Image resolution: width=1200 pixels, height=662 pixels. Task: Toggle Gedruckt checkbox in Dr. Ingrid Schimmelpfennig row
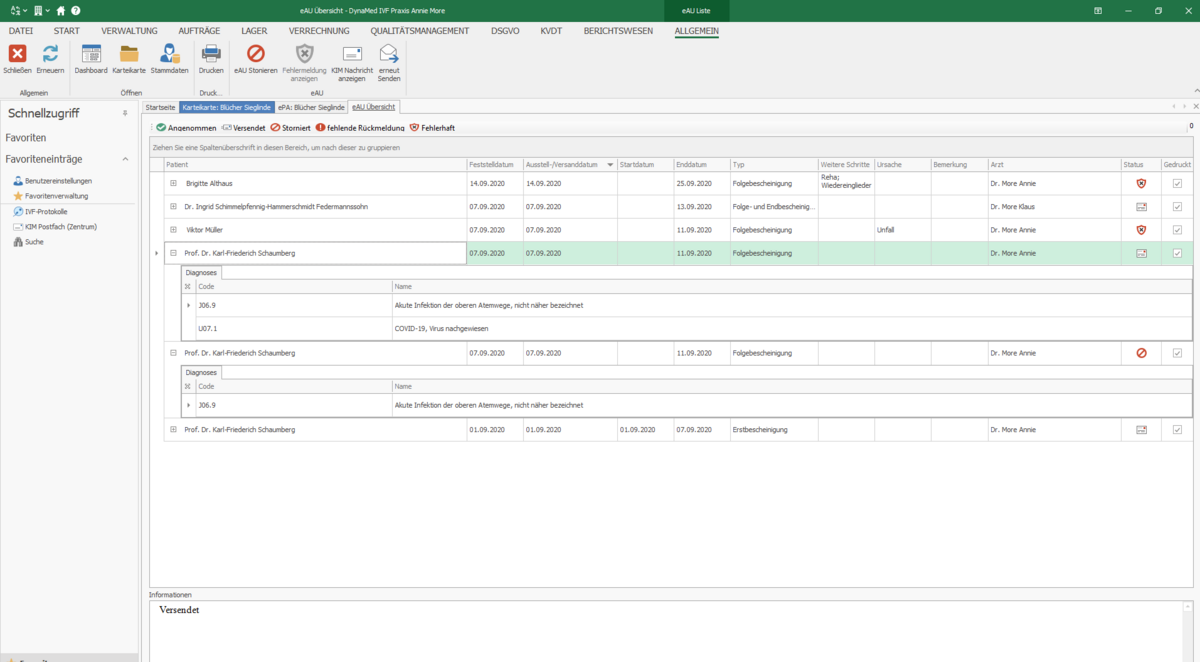tap(1177, 207)
